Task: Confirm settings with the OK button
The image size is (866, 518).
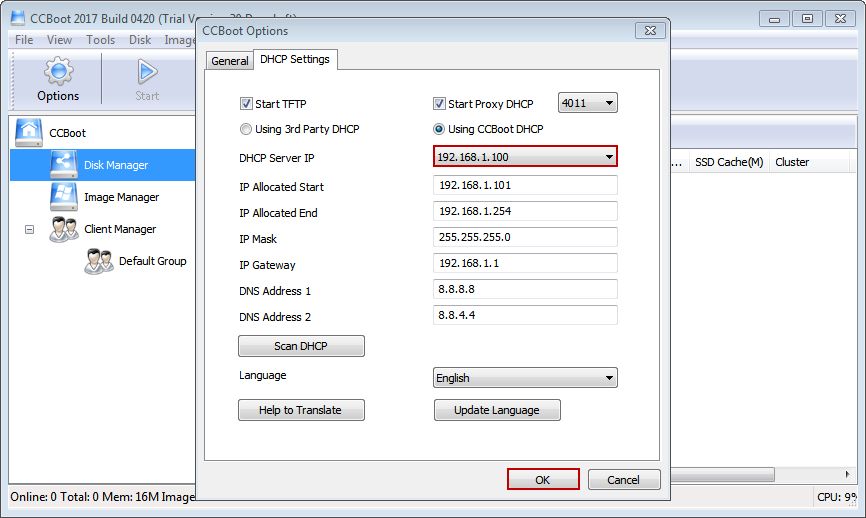Action: (543, 479)
